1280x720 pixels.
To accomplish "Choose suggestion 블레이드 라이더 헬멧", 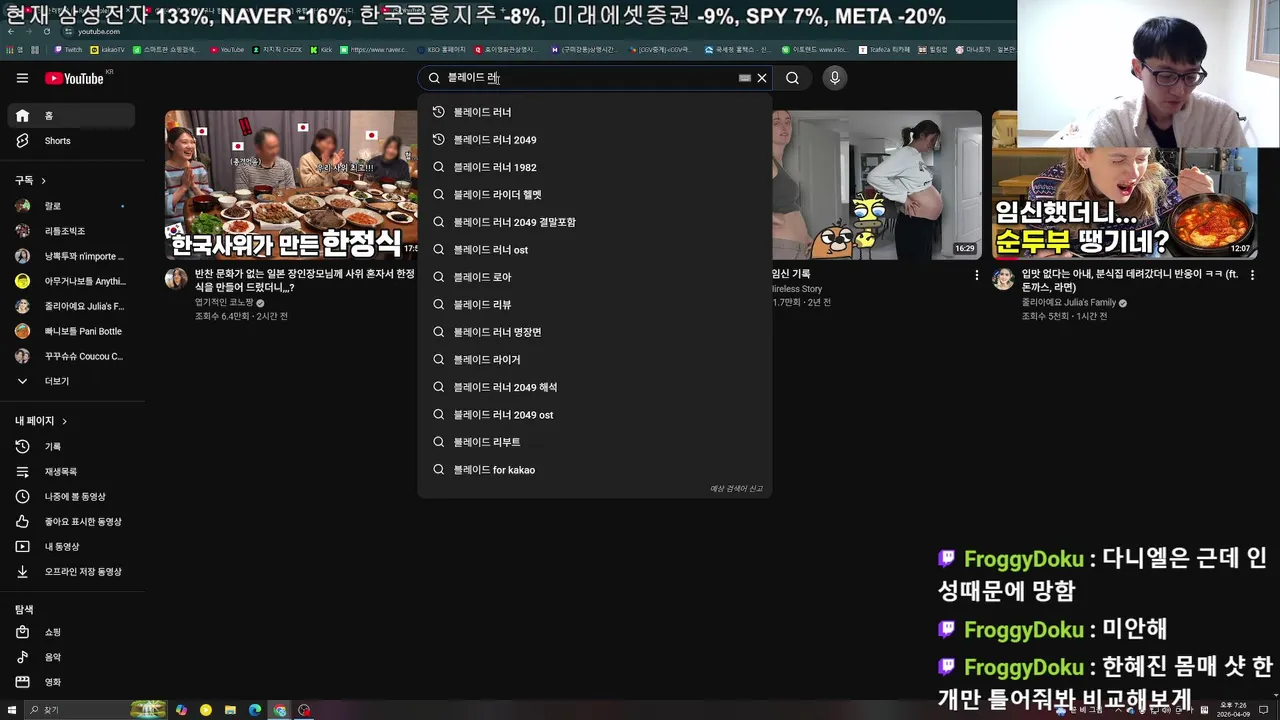I will click(594, 195).
